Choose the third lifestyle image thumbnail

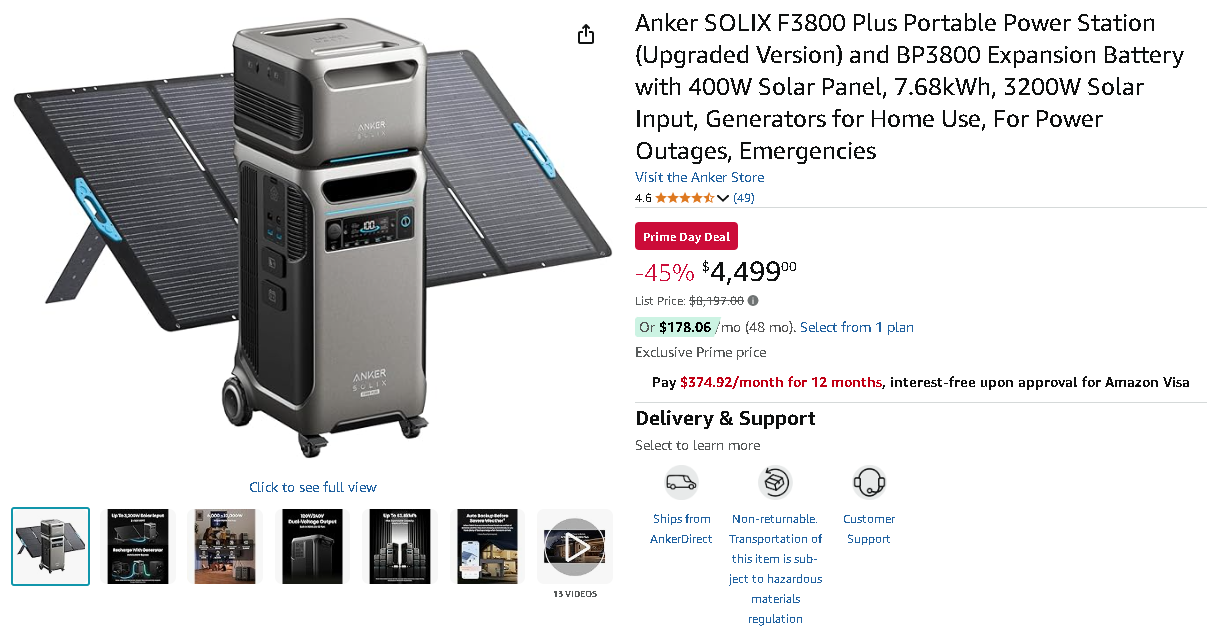click(225, 546)
